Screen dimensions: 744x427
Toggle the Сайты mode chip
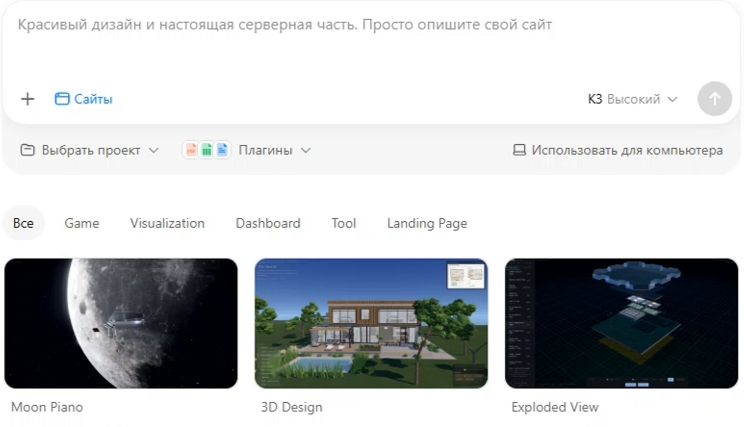click(x=84, y=99)
